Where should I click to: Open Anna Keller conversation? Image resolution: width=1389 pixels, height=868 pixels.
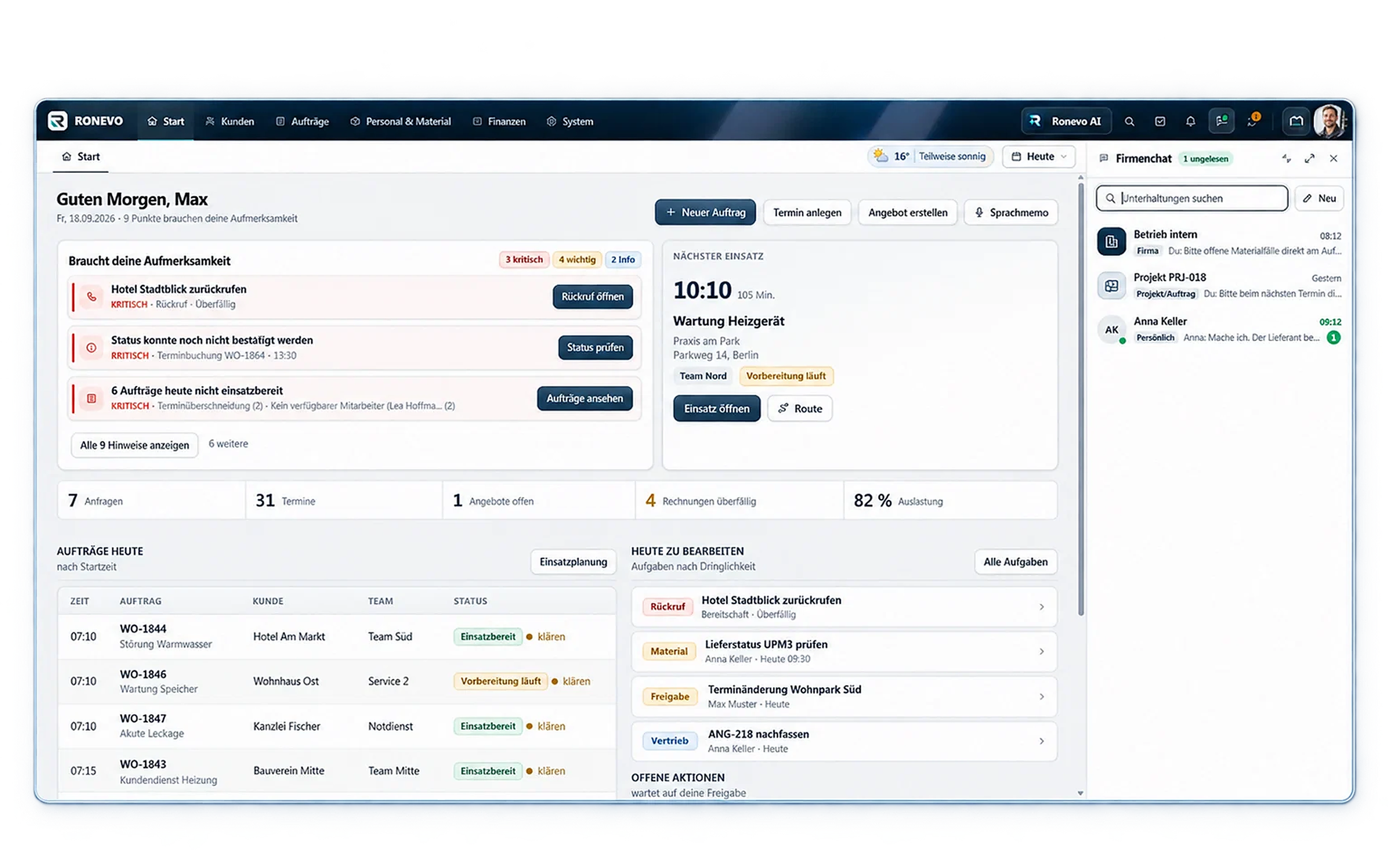tap(1219, 329)
